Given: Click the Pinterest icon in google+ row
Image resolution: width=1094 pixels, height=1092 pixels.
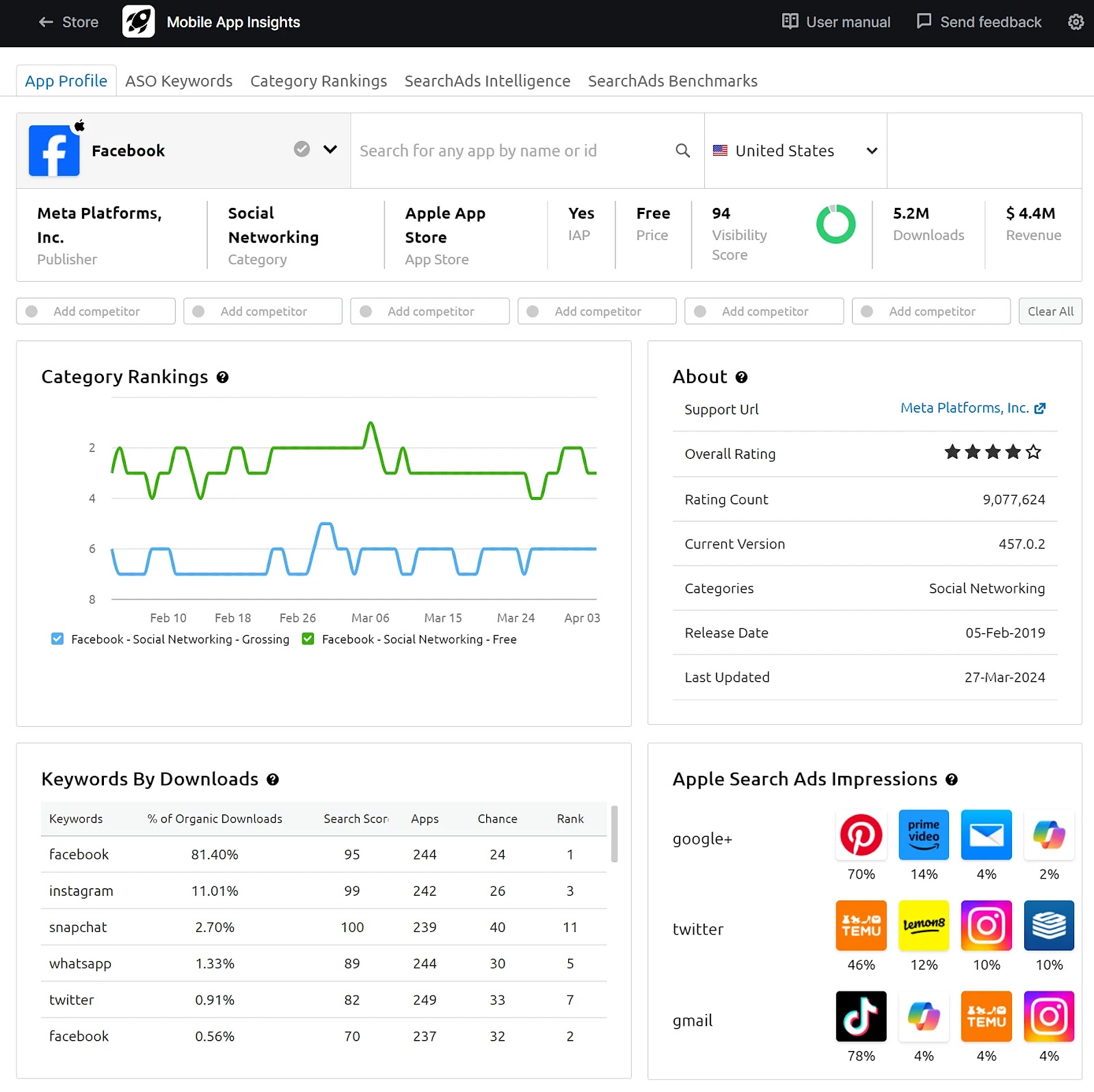Looking at the screenshot, I should coord(861,835).
